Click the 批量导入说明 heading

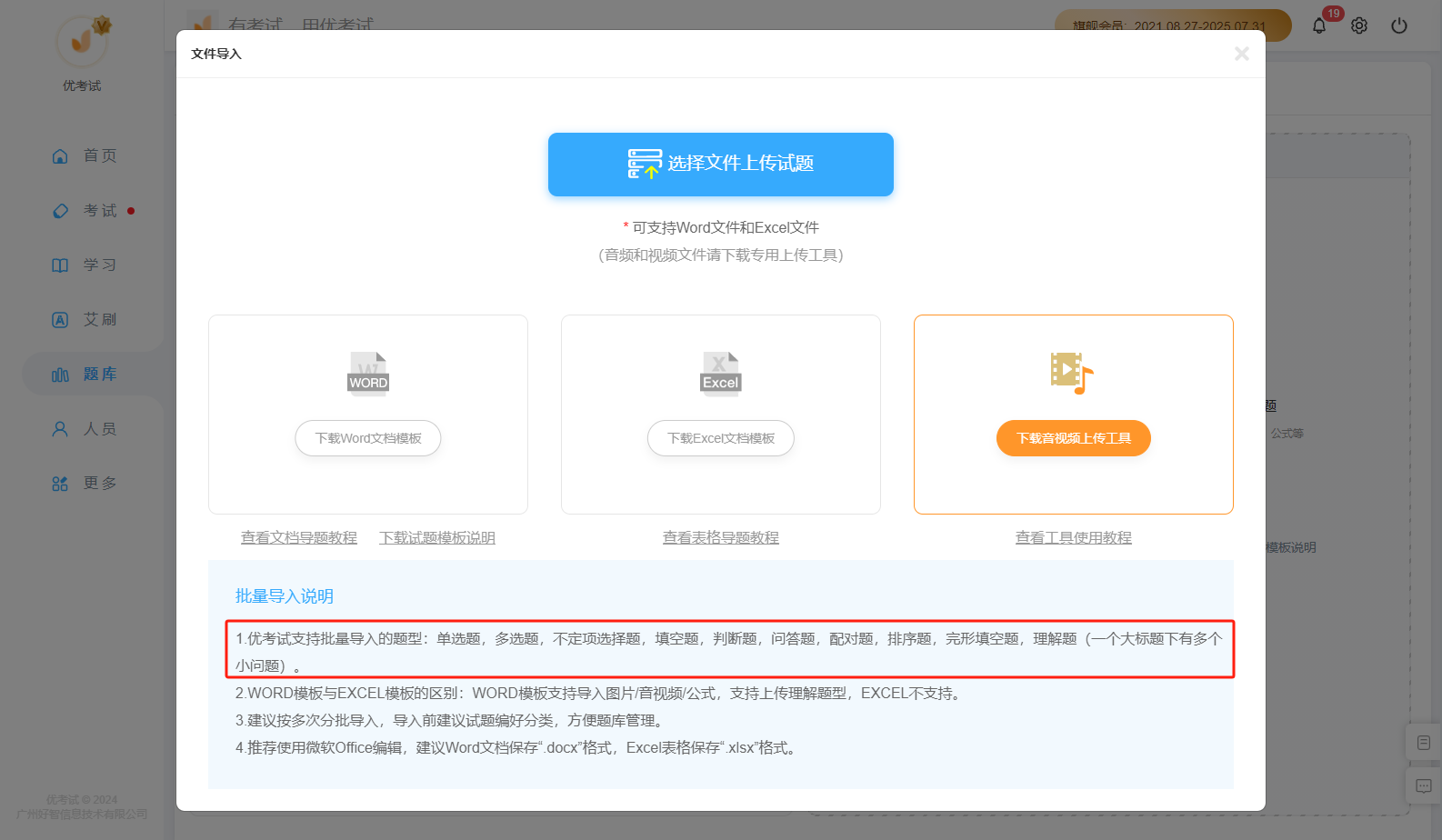(x=285, y=596)
